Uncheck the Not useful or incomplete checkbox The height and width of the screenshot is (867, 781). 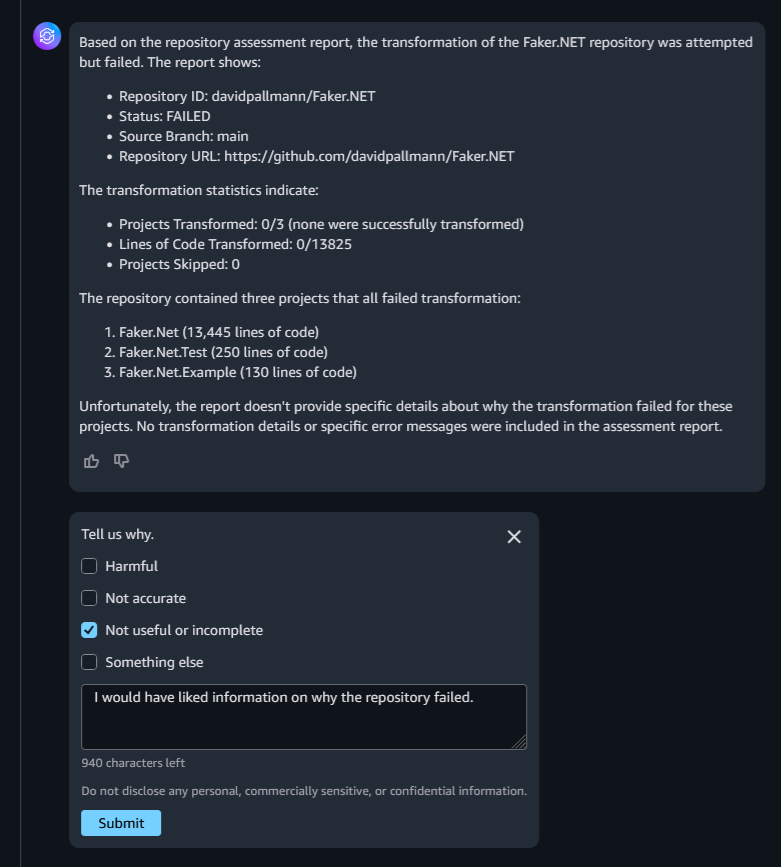[89, 630]
